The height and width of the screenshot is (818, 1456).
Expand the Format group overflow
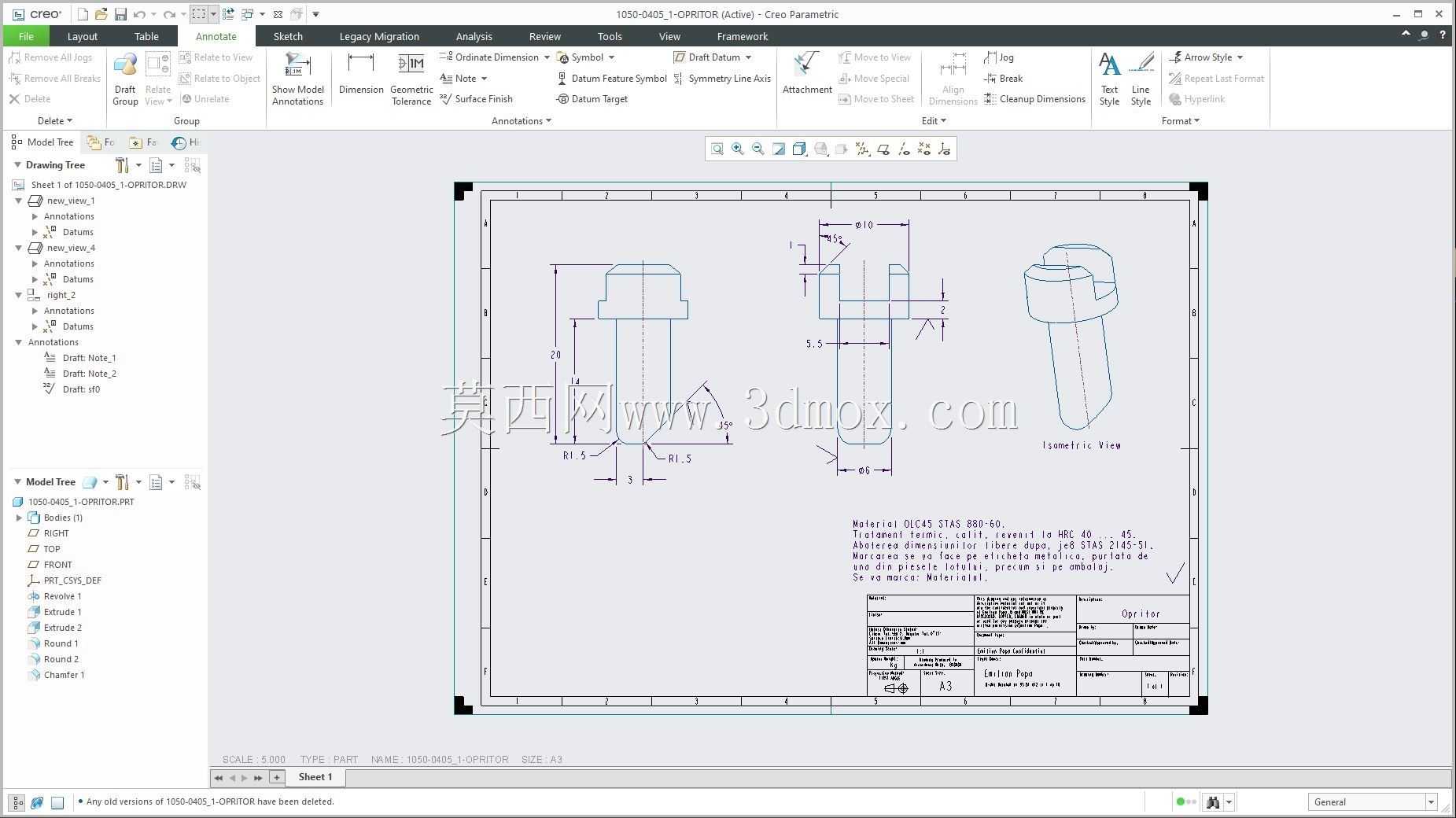tap(1181, 121)
